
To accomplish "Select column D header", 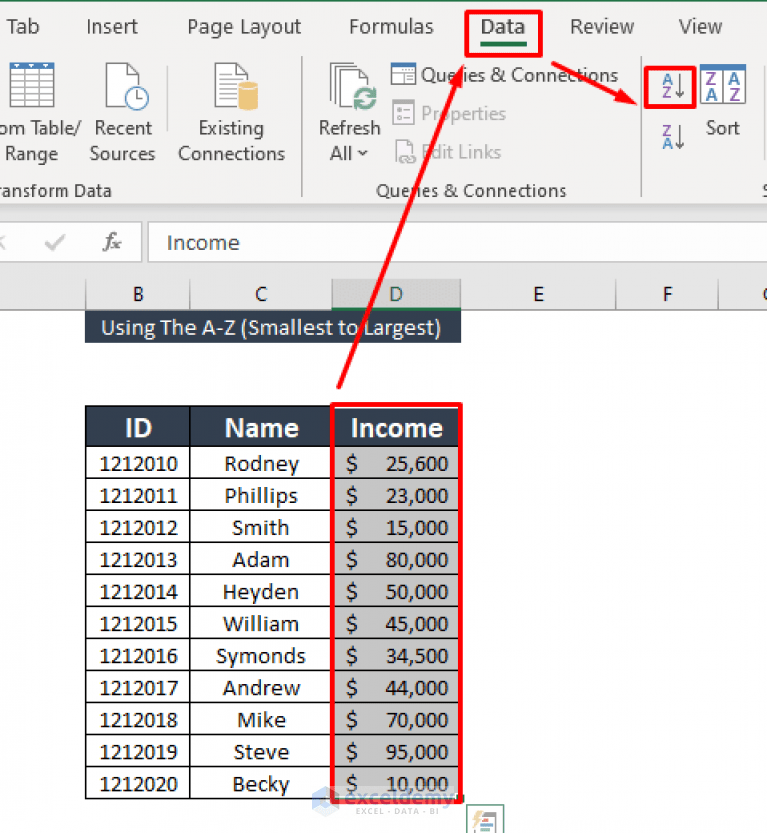I will pyautogui.click(x=396, y=294).
